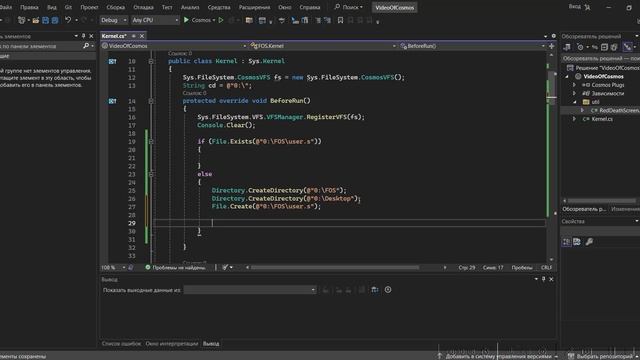Open the Правка menu
Screen dimensions: 640x360
(29, 7)
